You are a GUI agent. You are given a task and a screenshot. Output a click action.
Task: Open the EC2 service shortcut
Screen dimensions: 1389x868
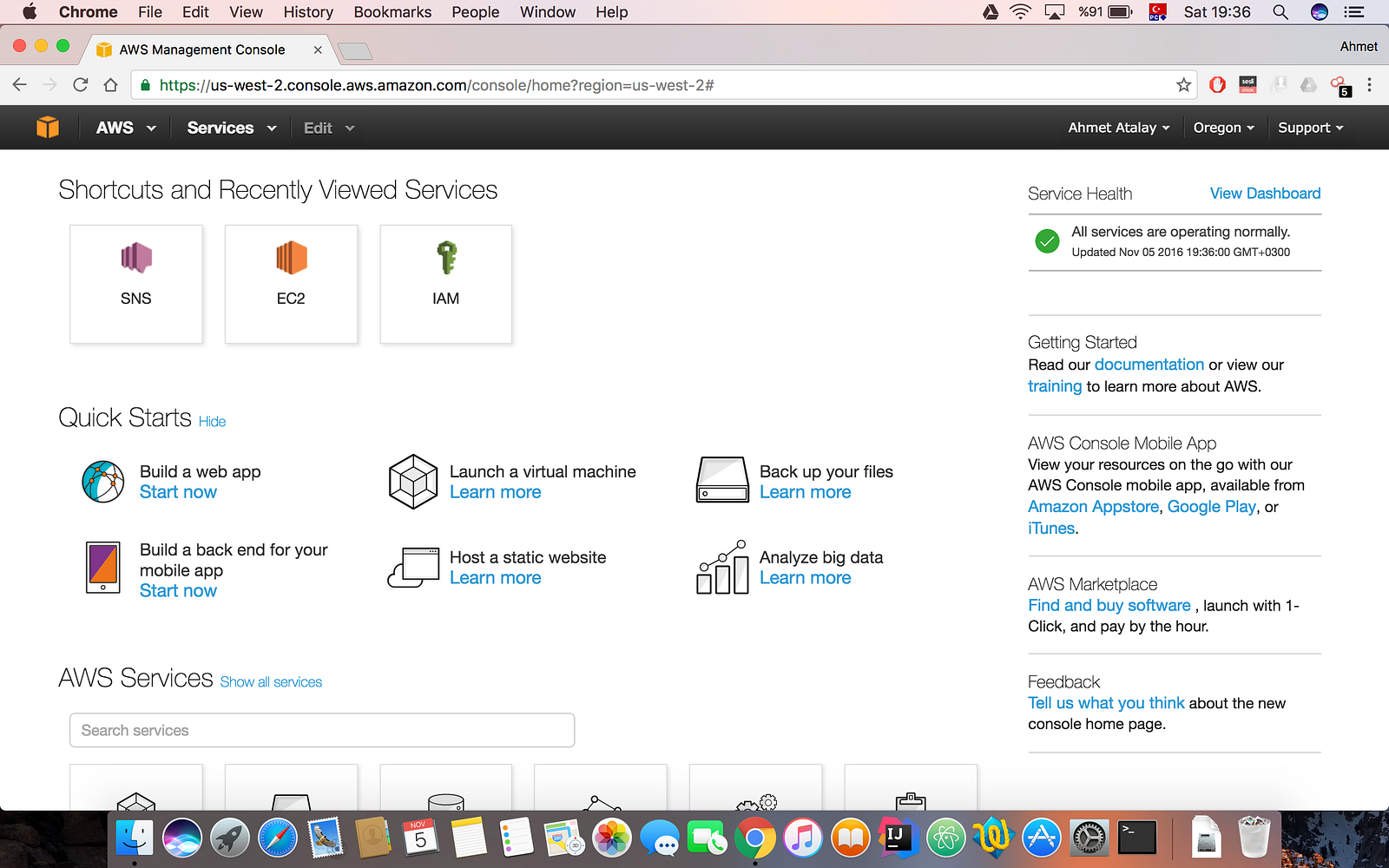pyautogui.click(x=291, y=284)
